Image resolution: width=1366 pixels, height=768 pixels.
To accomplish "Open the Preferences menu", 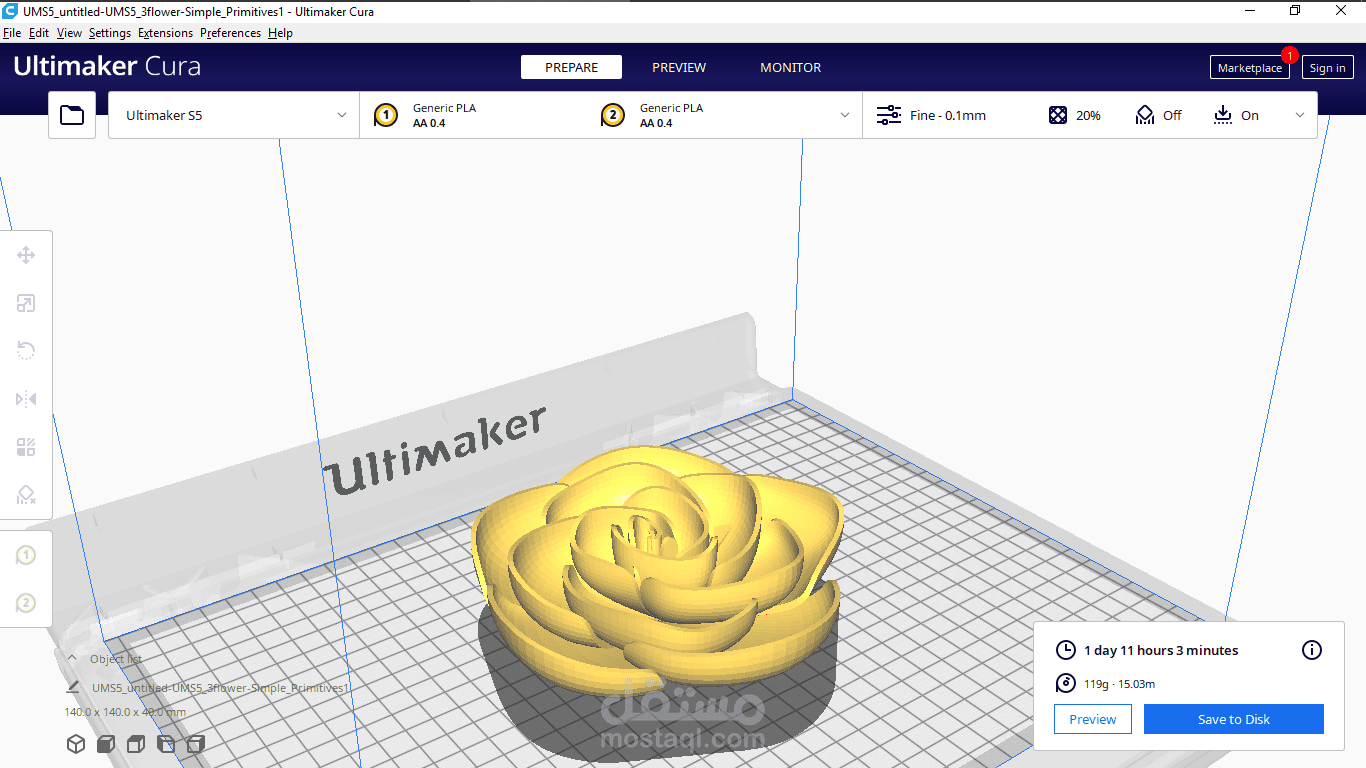I will pos(230,33).
